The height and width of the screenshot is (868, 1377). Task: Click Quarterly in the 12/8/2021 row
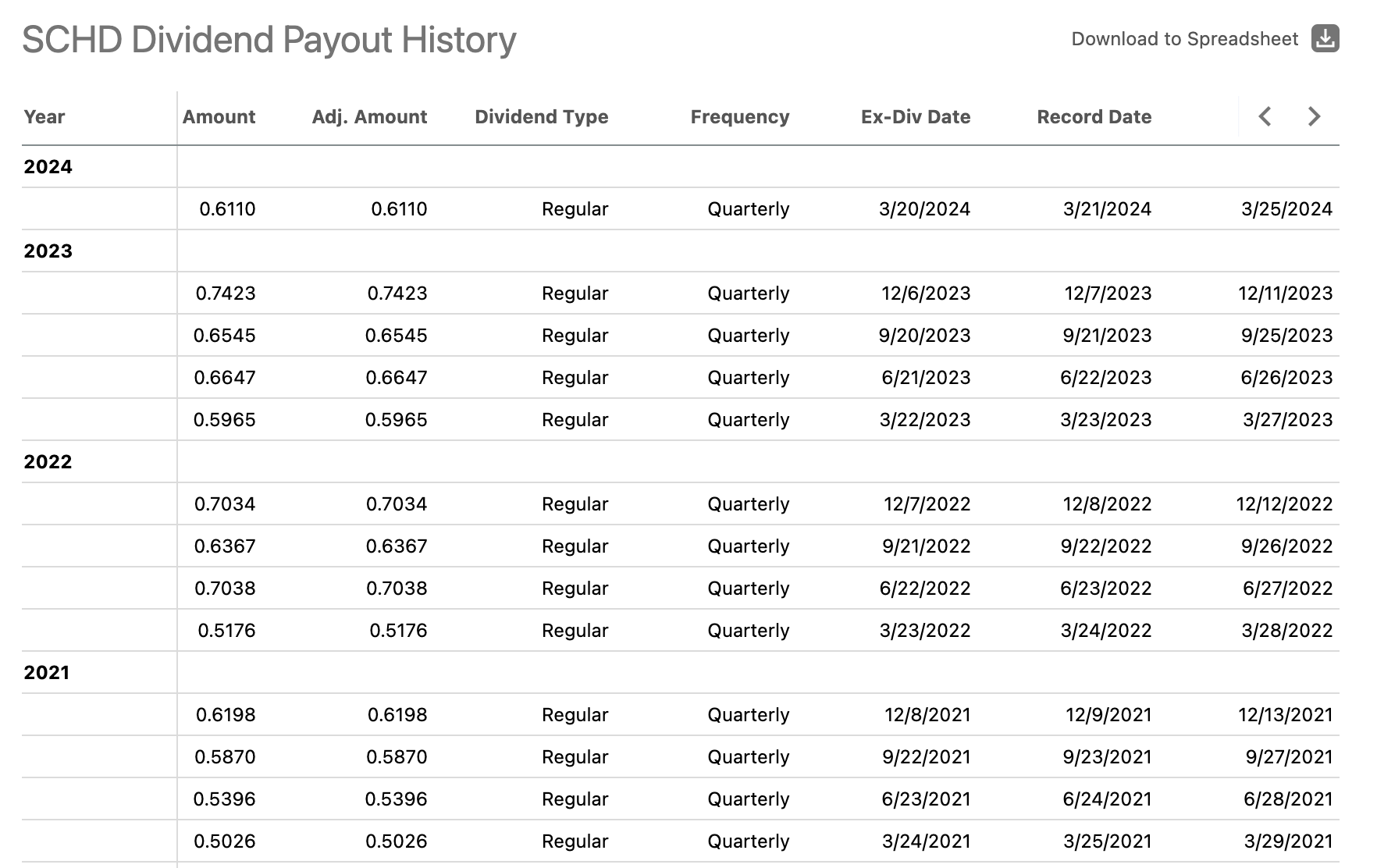coord(749,715)
